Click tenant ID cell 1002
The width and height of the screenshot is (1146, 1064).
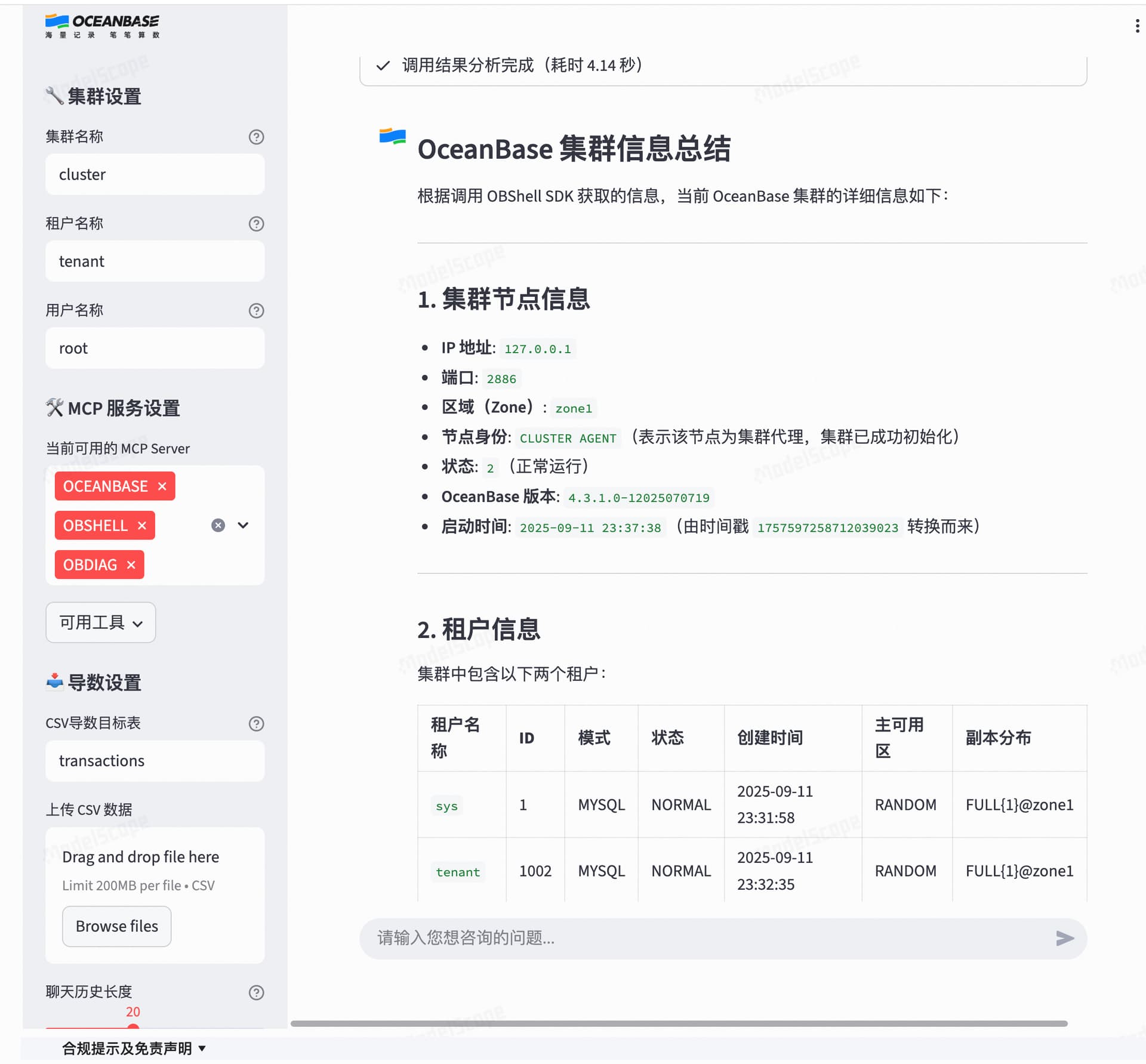click(x=535, y=871)
